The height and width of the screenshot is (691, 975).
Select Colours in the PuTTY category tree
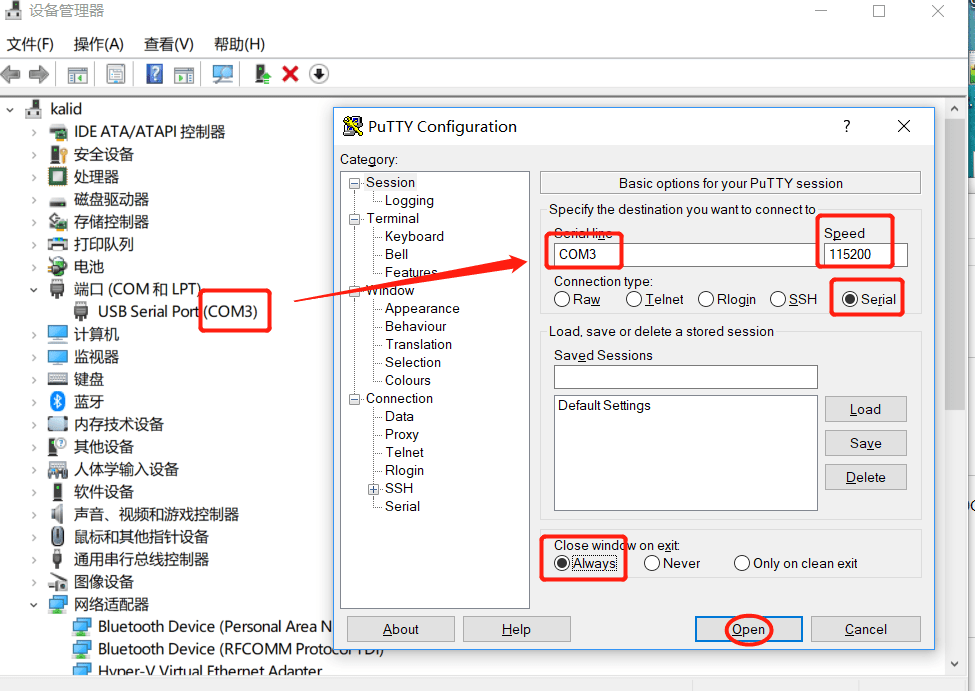(408, 380)
